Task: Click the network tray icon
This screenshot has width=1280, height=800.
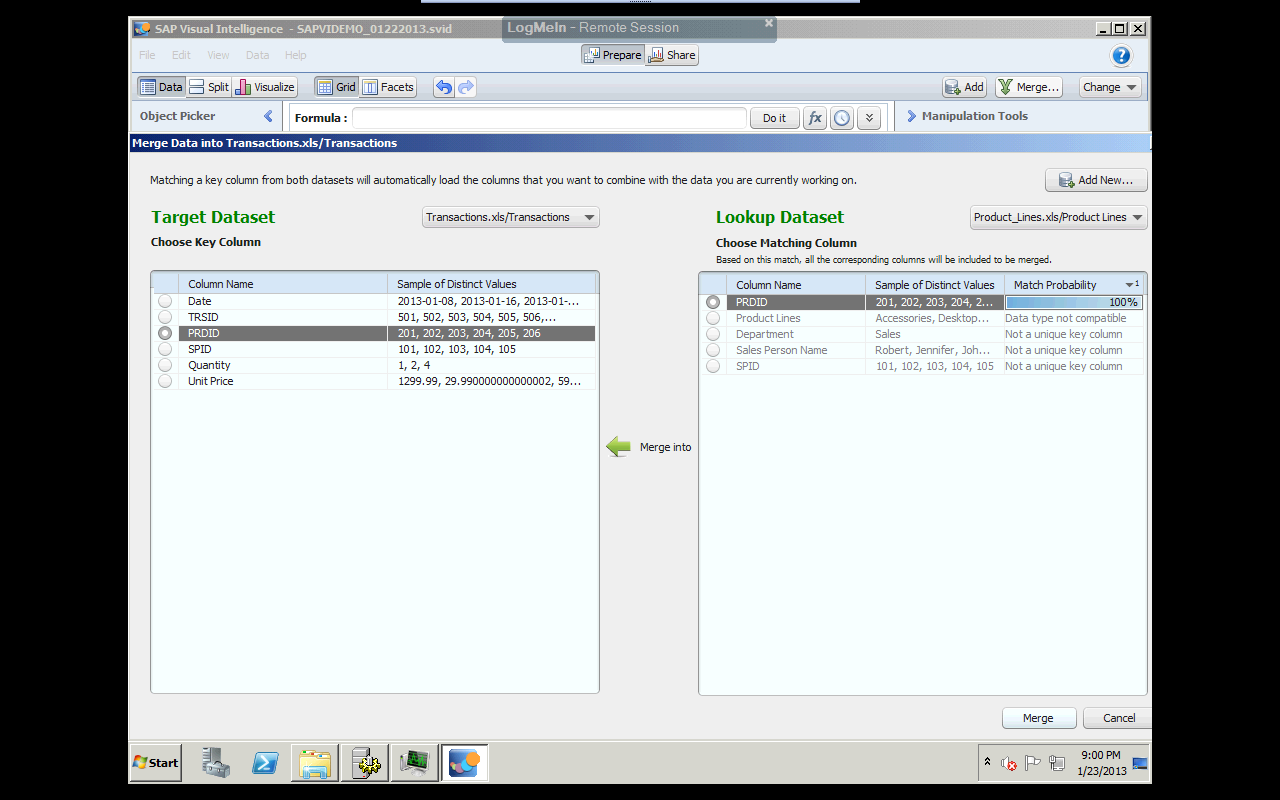Action: tap(1057, 763)
